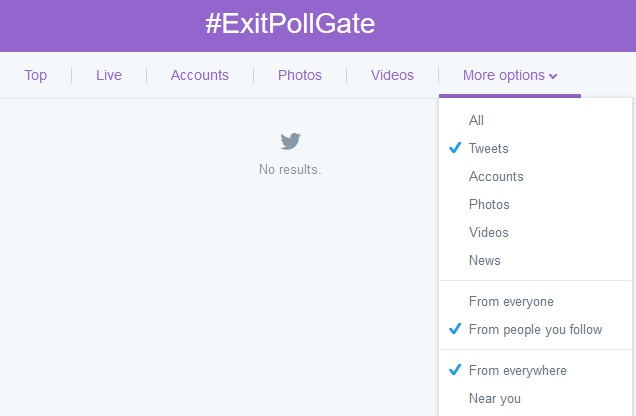
Task: Choose Photos from the dropdown menu
Action: [x=489, y=204]
